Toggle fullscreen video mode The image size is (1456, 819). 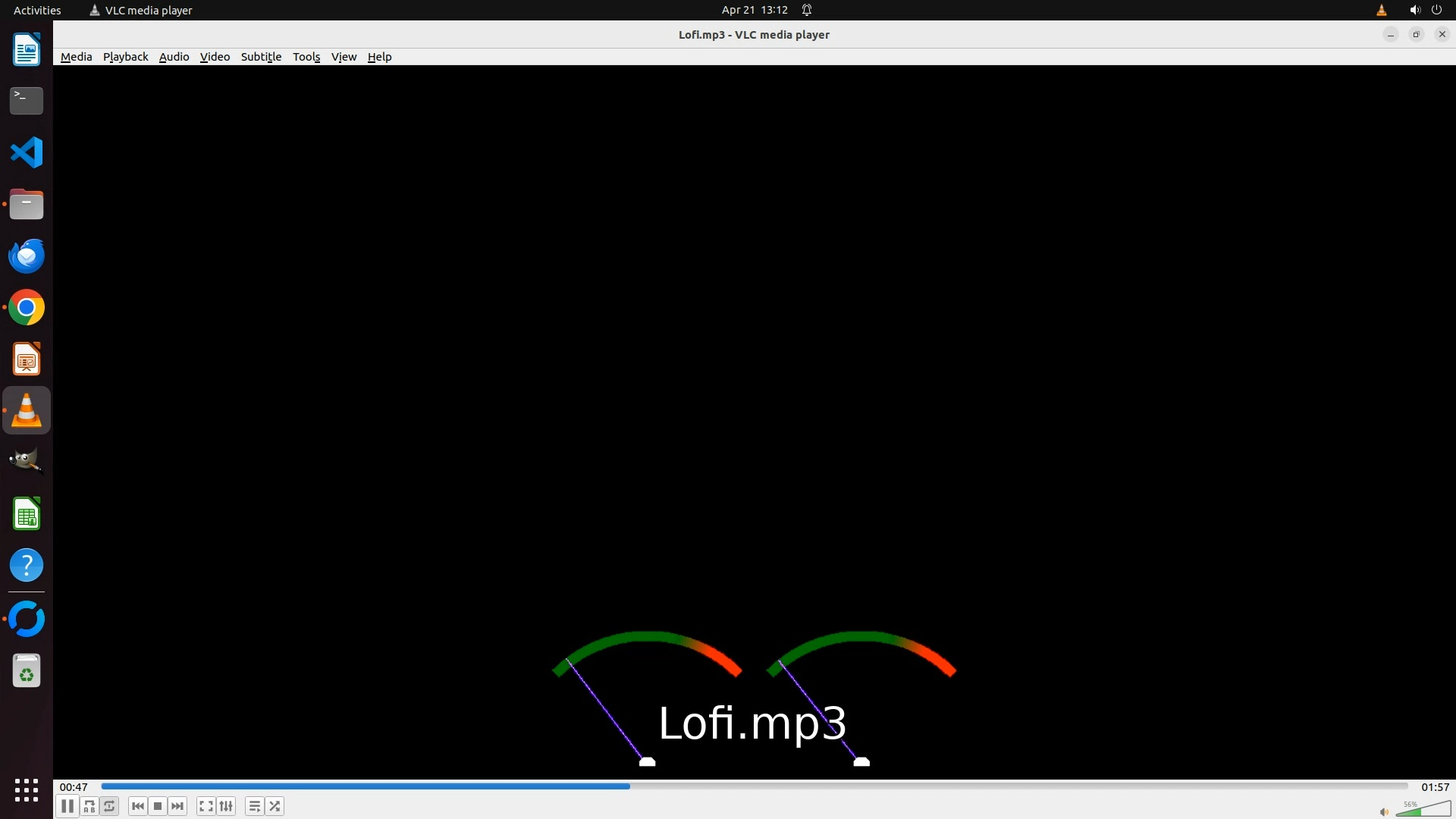pos(206,806)
